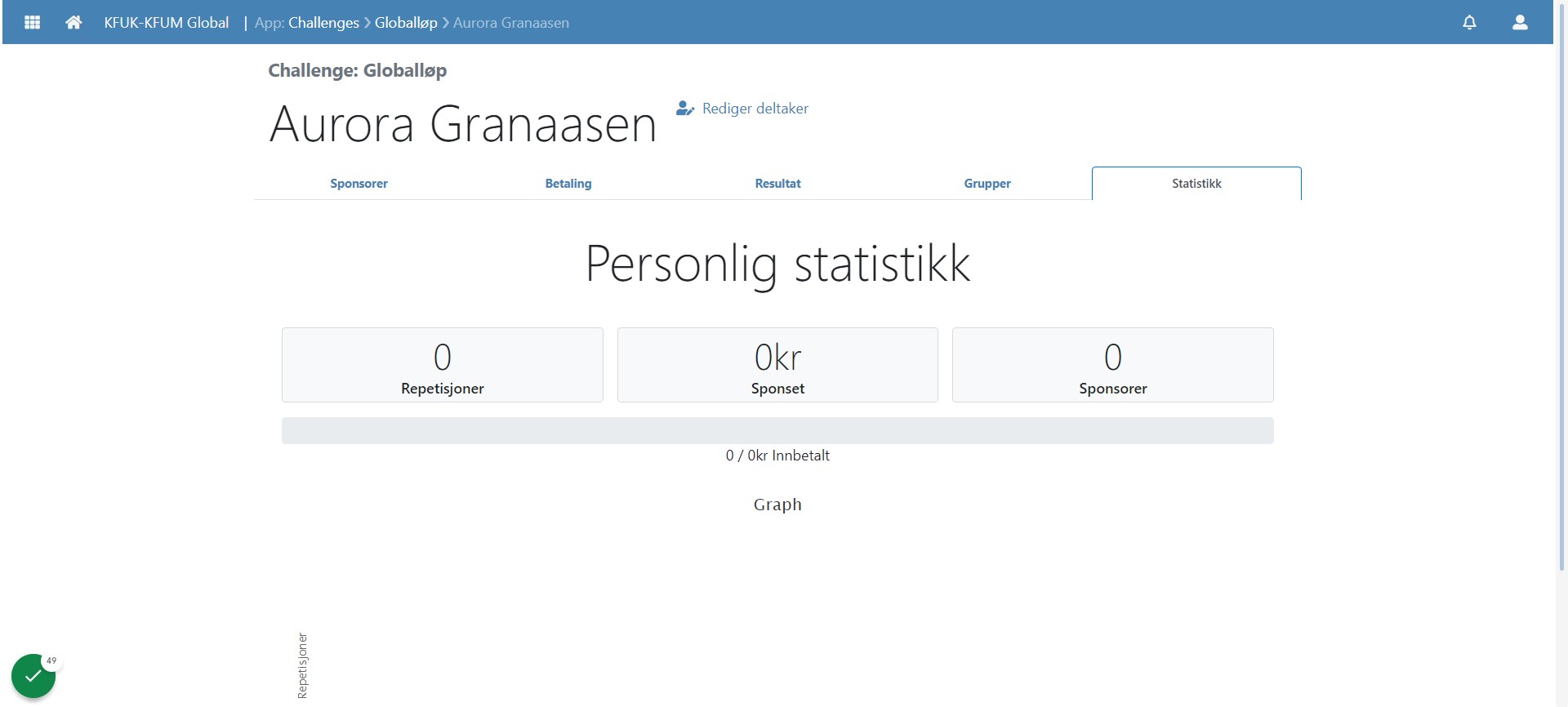Click the Aurora Granaasen breadcrumb text

511,23
